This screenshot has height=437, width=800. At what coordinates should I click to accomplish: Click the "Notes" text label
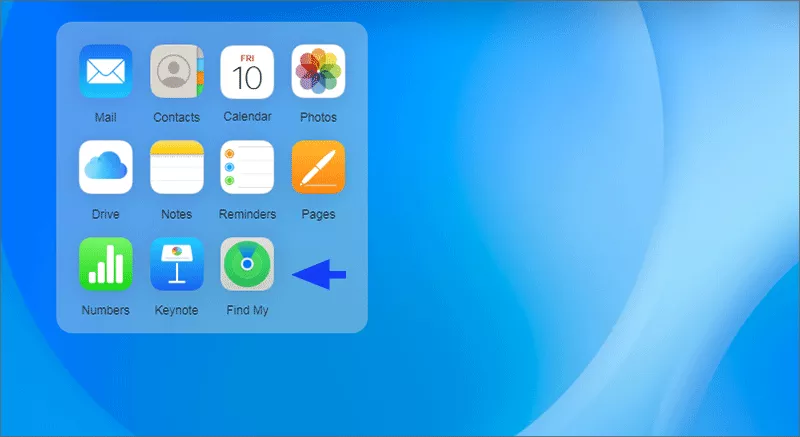pyautogui.click(x=177, y=214)
